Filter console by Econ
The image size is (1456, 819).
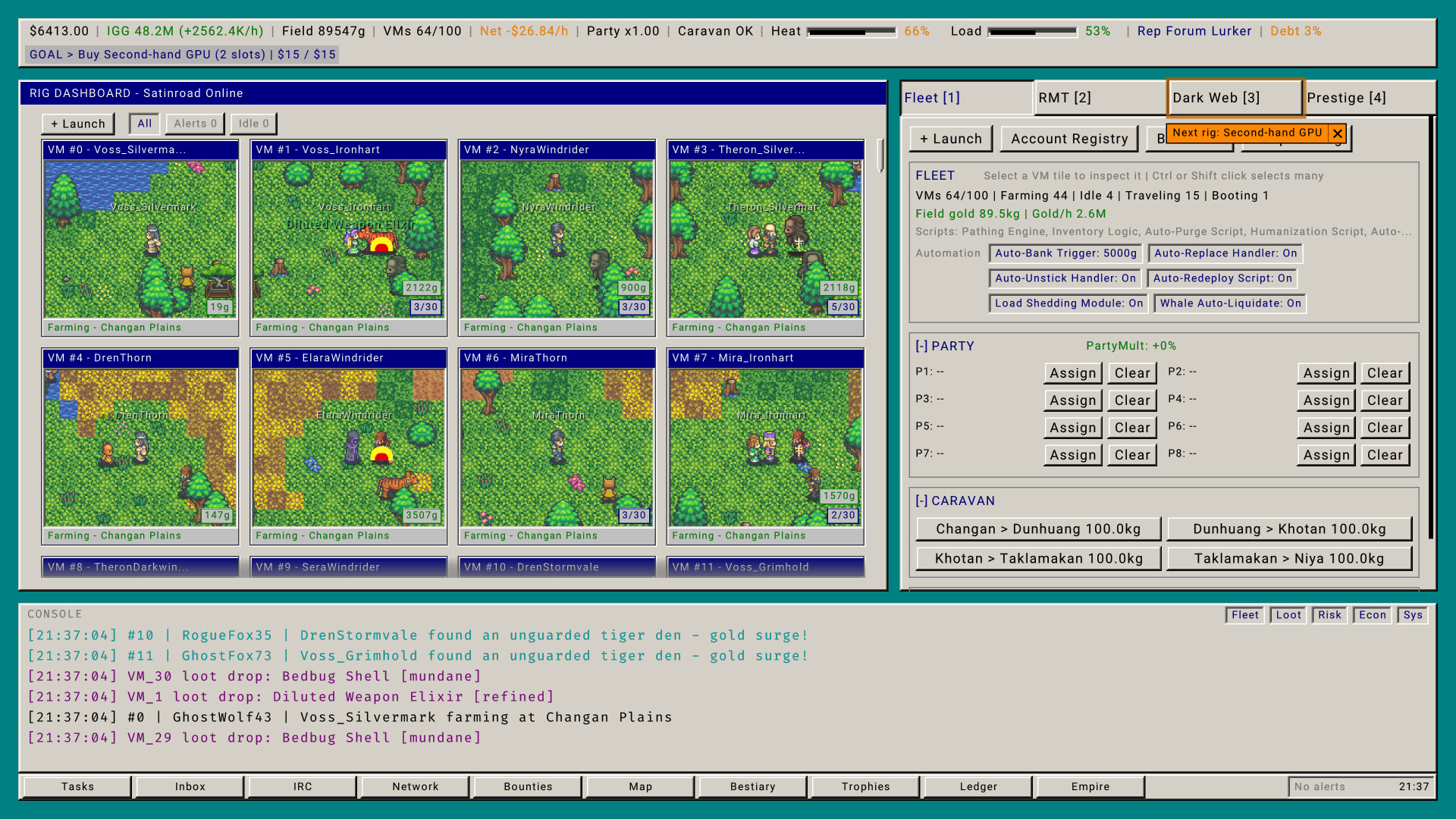[1372, 615]
